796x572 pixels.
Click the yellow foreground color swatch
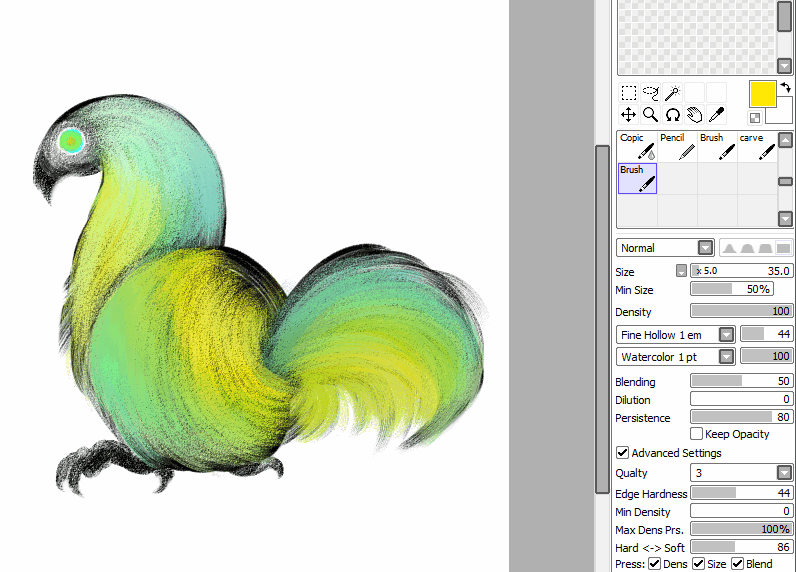pyautogui.click(x=763, y=94)
